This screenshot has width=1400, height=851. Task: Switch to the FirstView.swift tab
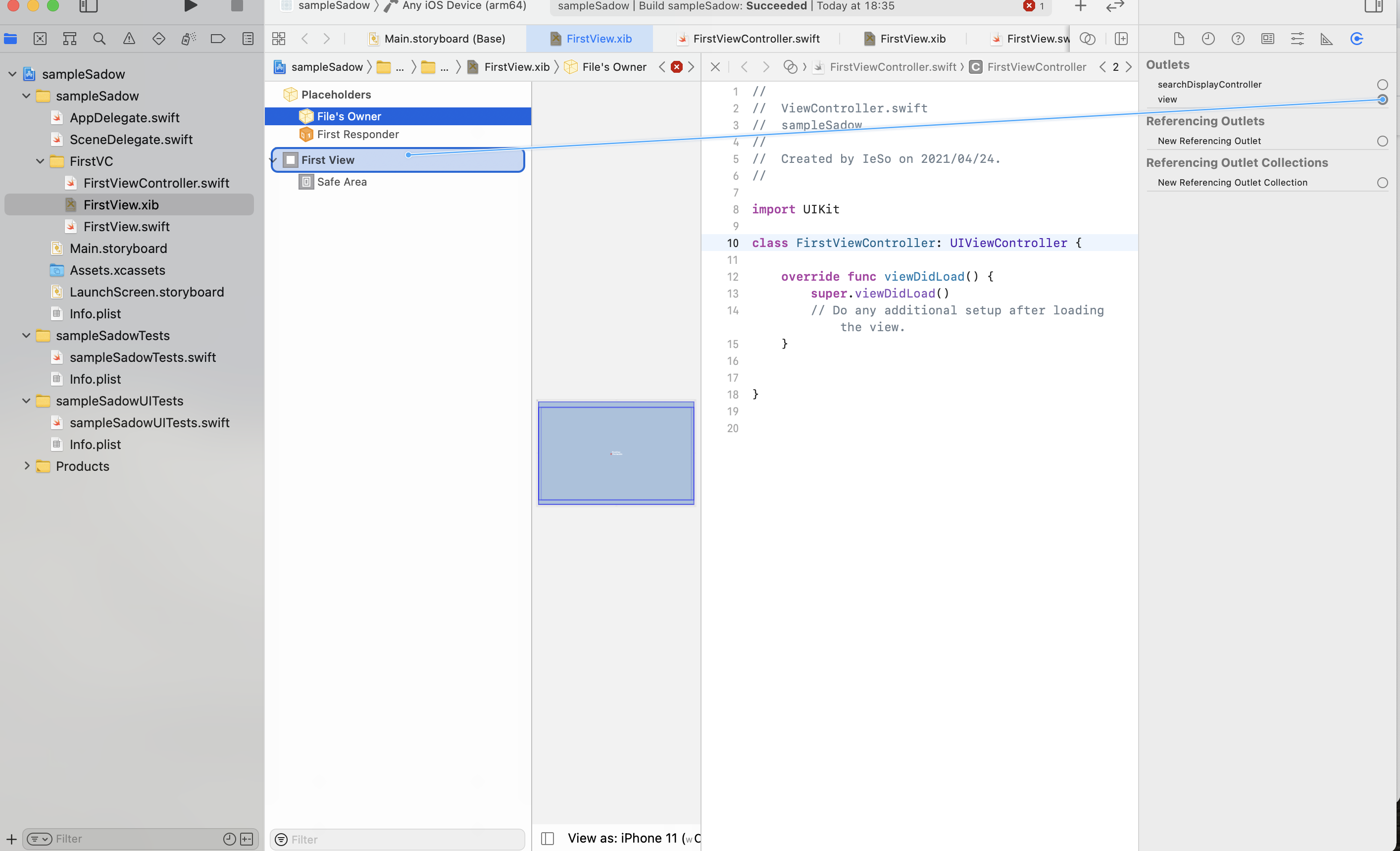[1030, 39]
